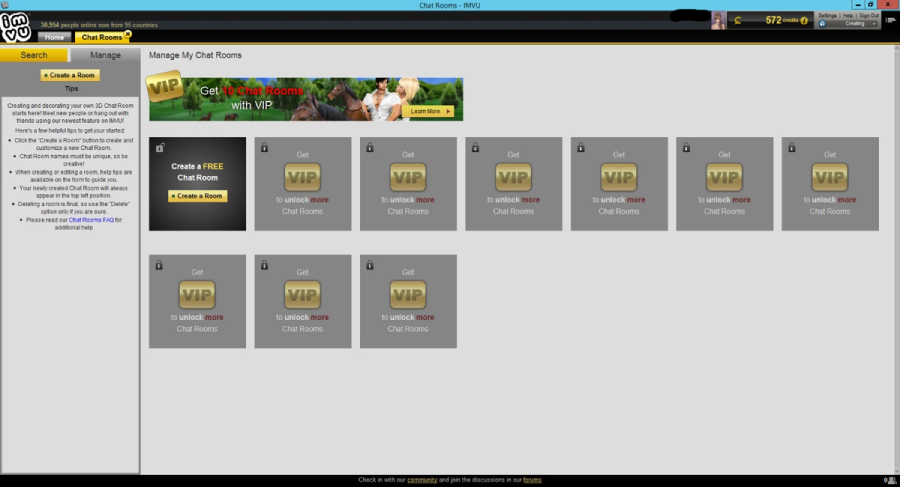Open the Chat Rooms FAQ link
This screenshot has width=900, height=487.
91,220
